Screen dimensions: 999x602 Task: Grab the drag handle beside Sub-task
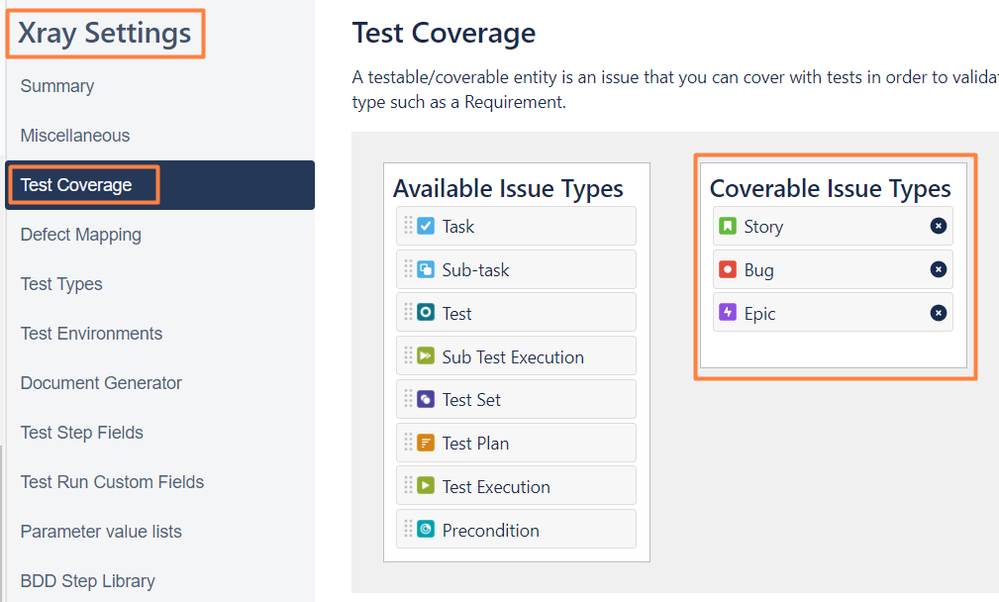coord(408,269)
